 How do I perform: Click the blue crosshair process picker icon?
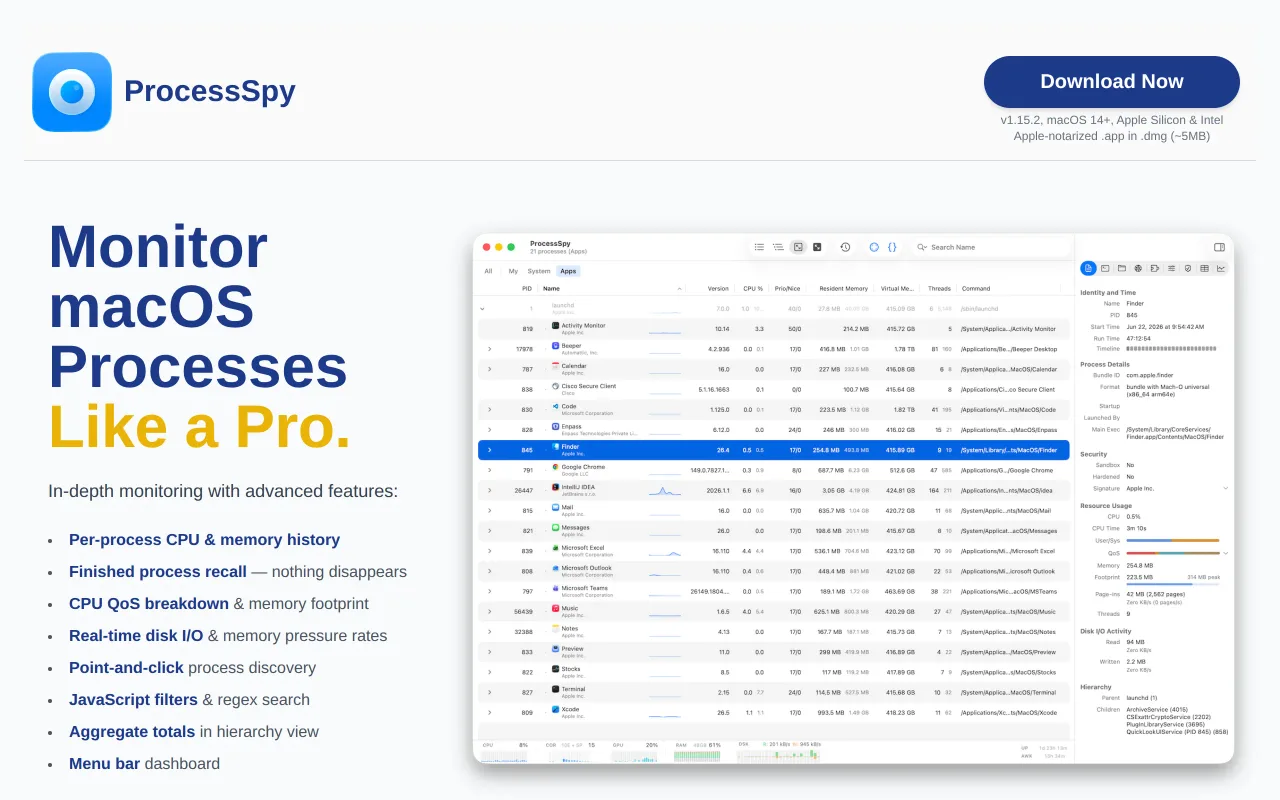874,247
